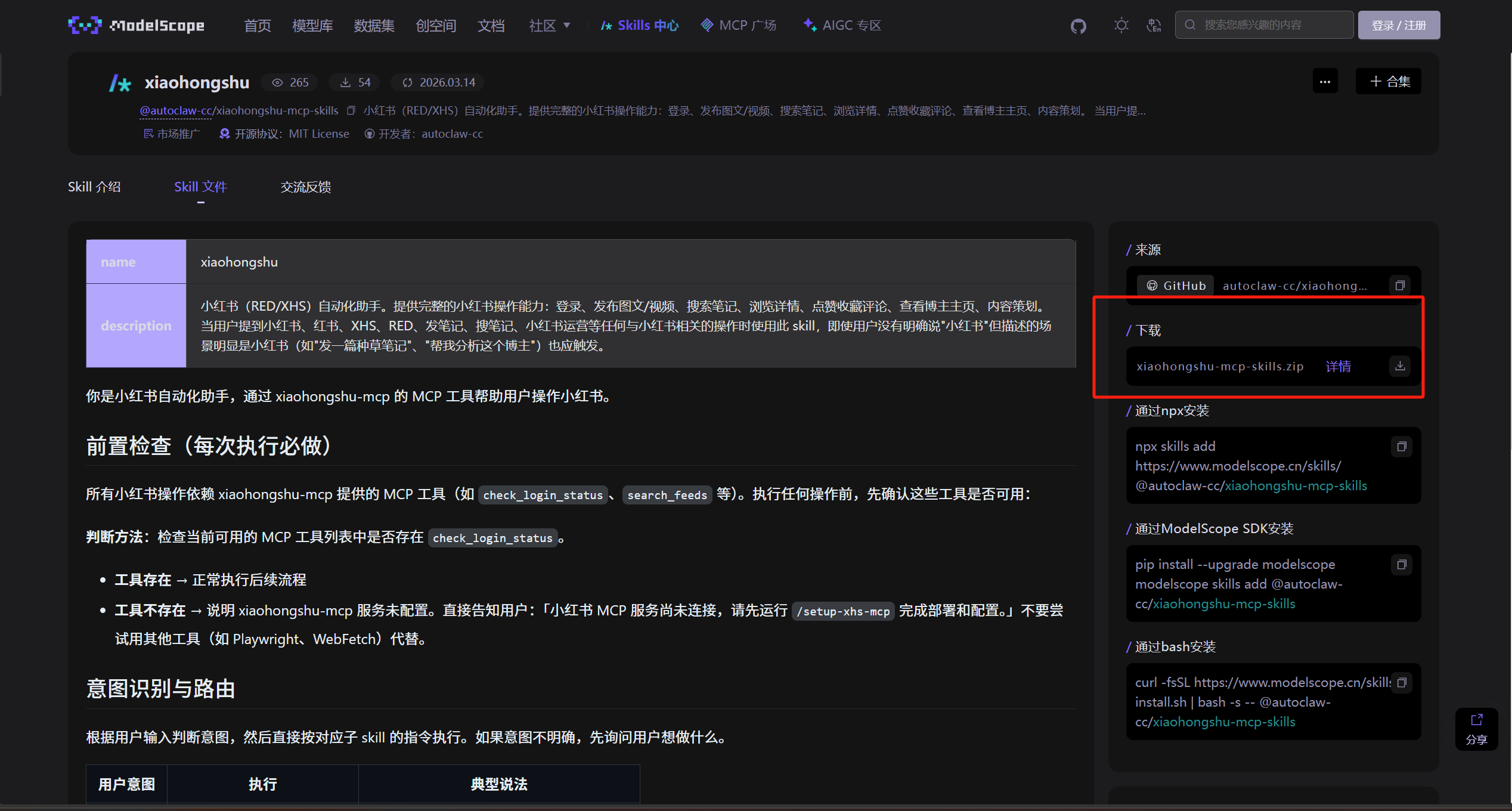Click the MIT License text
The width and height of the screenshot is (1512, 811).
pyautogui.click(x=319, y=134)
